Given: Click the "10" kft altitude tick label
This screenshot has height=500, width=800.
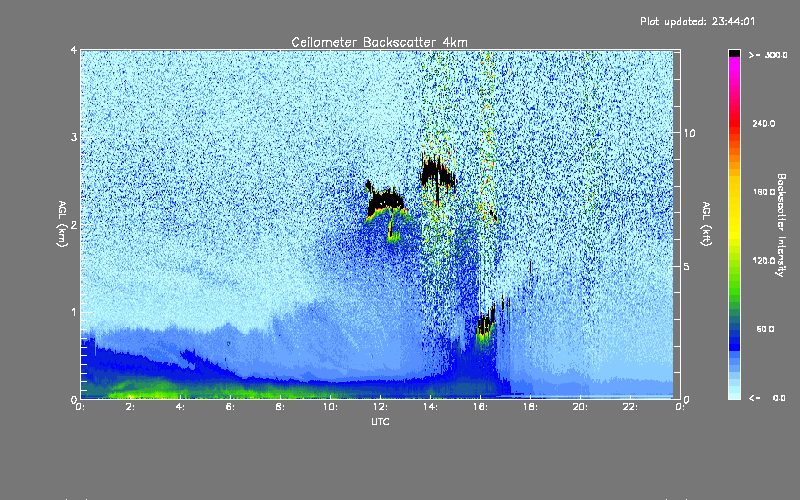Looking at the screenshot, I should click(689, 133).
